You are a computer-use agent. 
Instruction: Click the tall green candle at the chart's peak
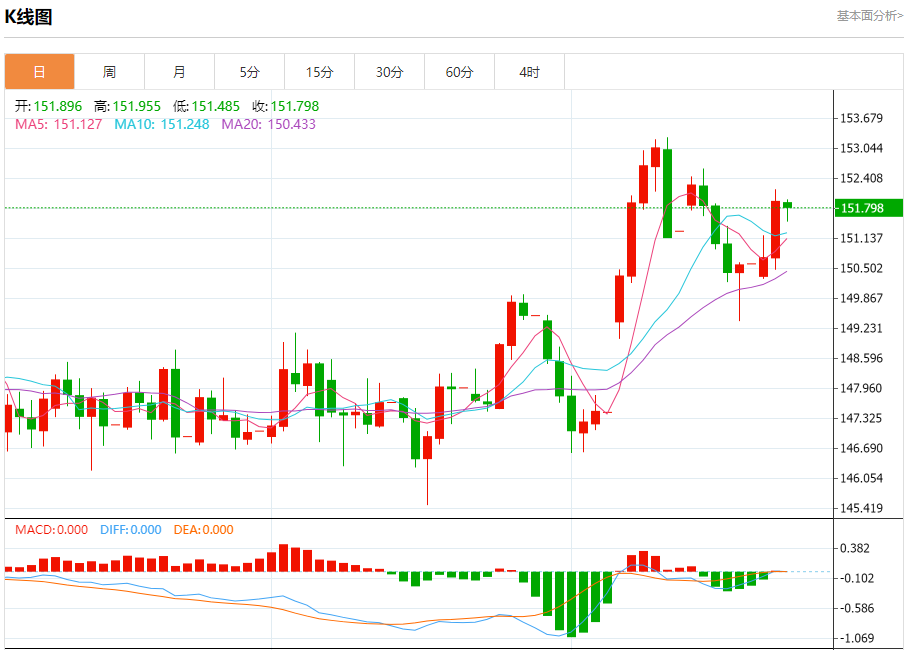pos(668,193)
